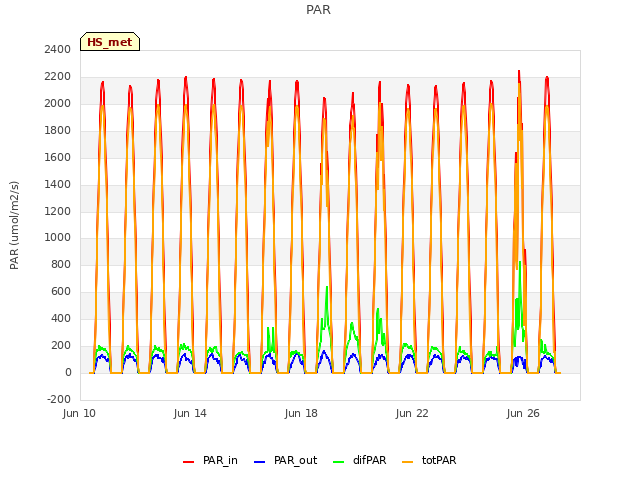
Task: Click the 400 y-axis tick label
Action: pos(61,318)
